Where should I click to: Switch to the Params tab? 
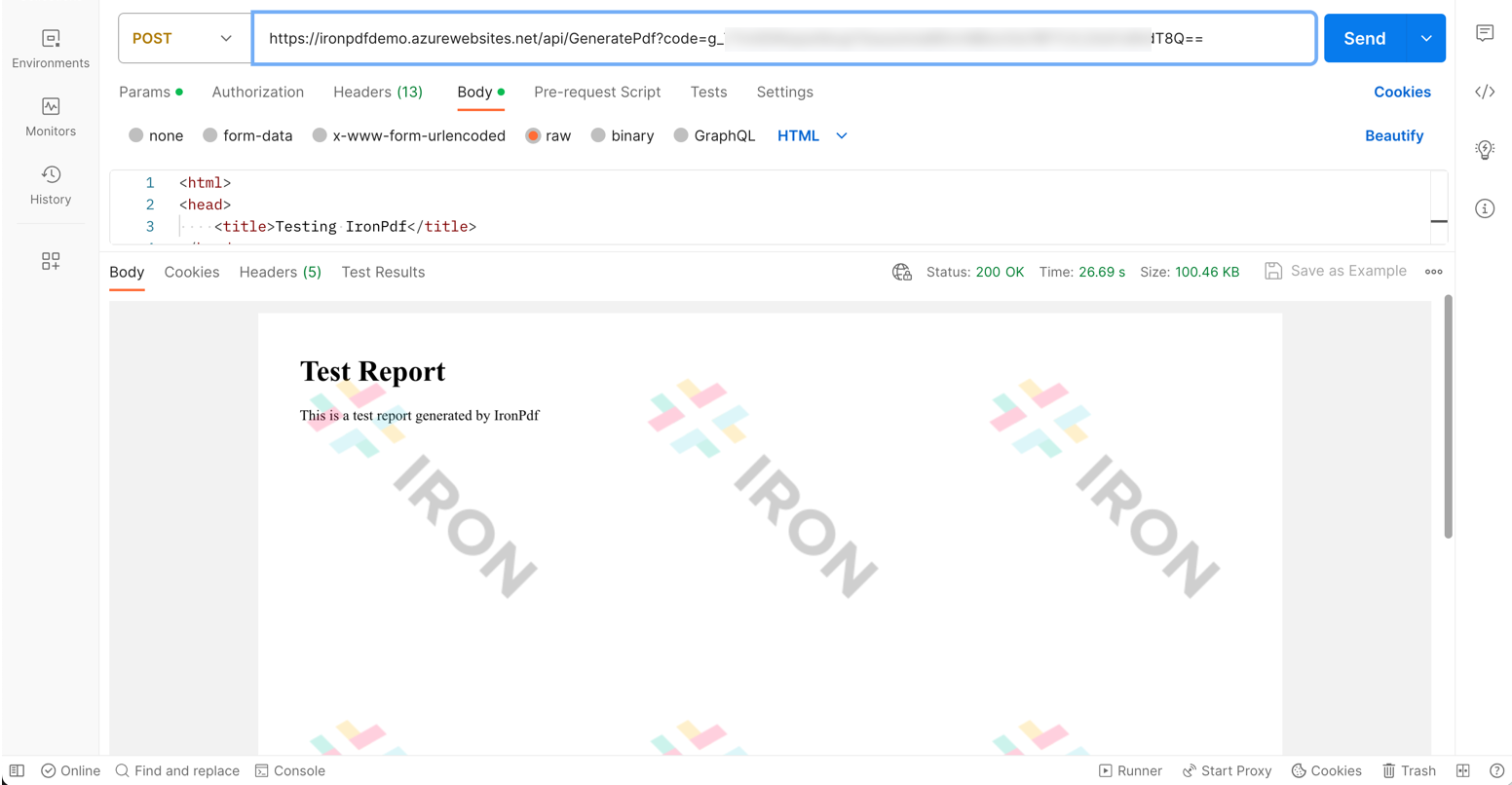(x=151, y=92)
